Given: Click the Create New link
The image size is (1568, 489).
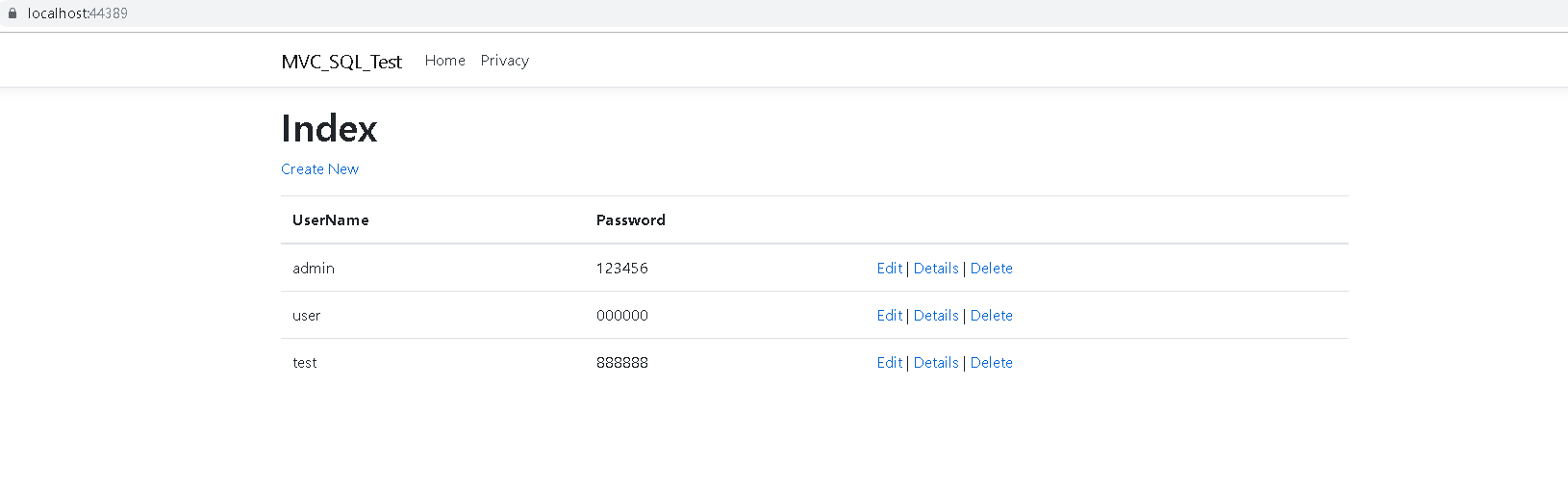Looking at the screenshot, I should (x=319, y=169).
